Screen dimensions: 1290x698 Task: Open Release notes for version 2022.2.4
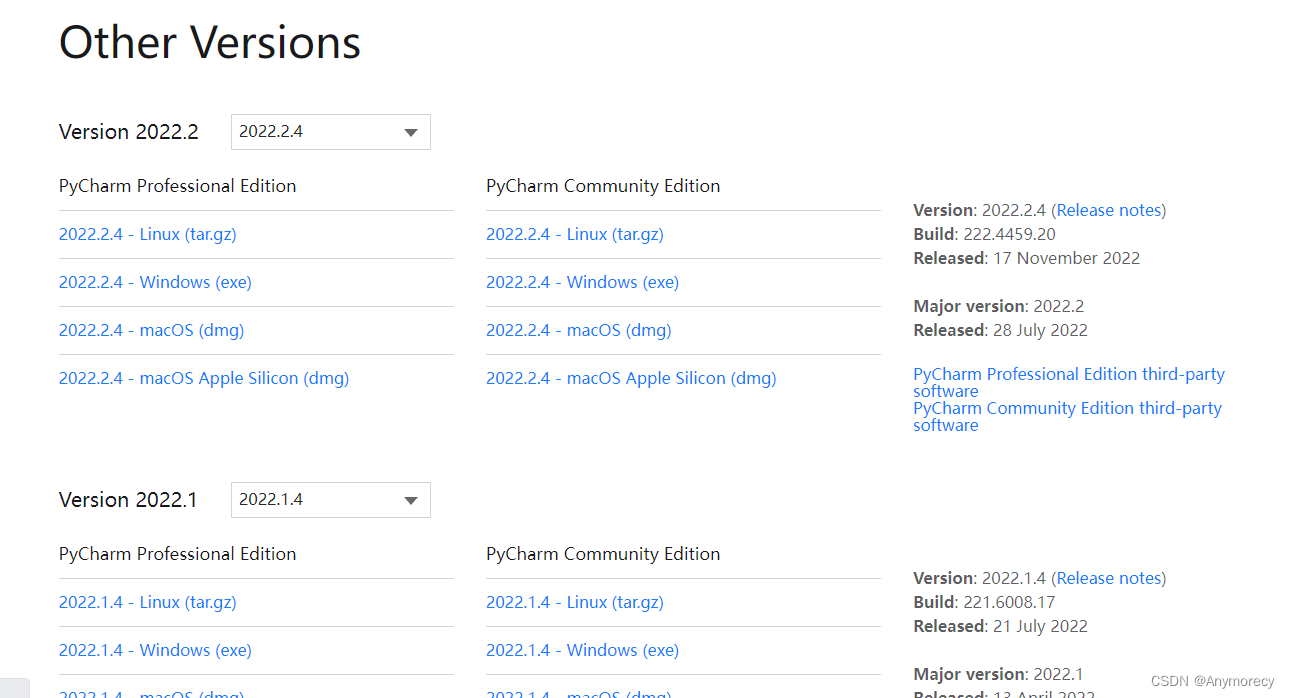(1109, 210)
